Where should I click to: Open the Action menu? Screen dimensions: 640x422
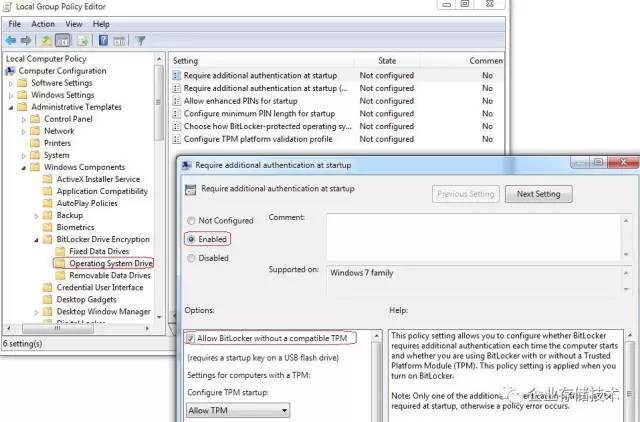[x=43, y=24]
